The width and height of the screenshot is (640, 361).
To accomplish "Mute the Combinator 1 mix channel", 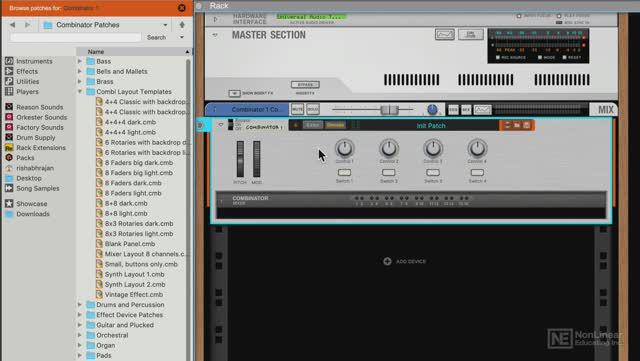I will click(298, 109).
